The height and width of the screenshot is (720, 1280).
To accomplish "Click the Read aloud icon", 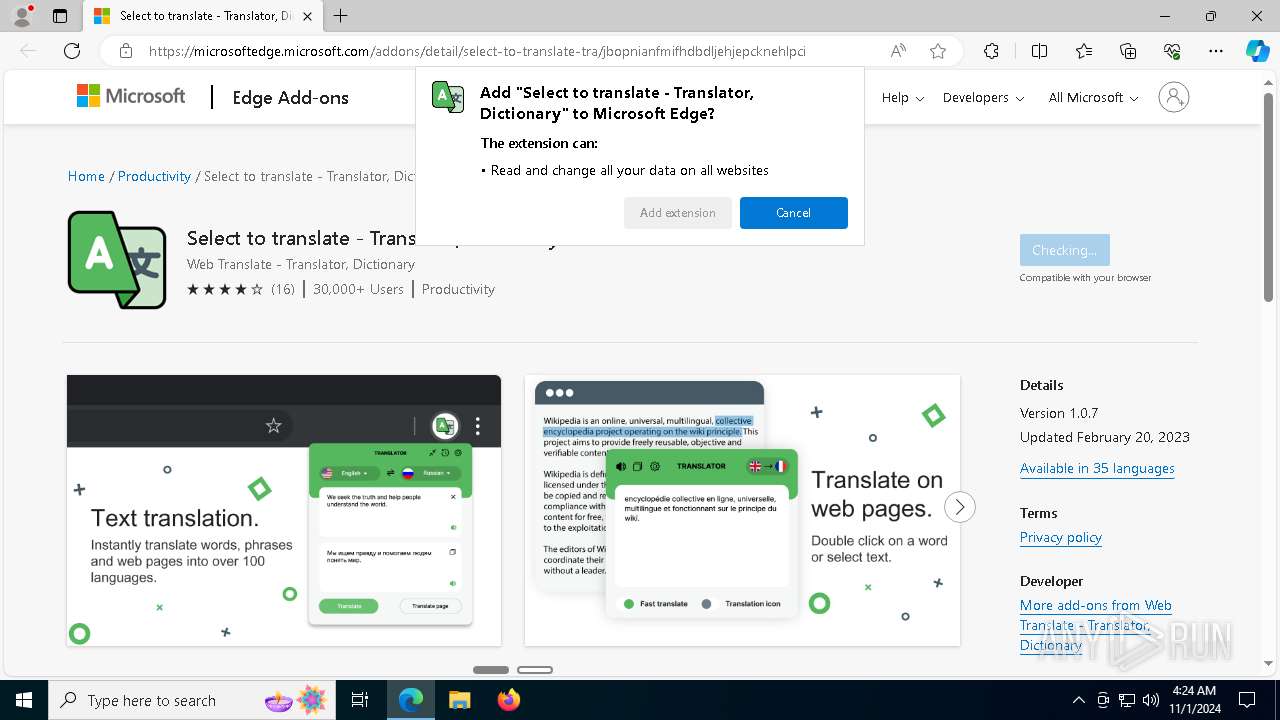I will (898, 51).
